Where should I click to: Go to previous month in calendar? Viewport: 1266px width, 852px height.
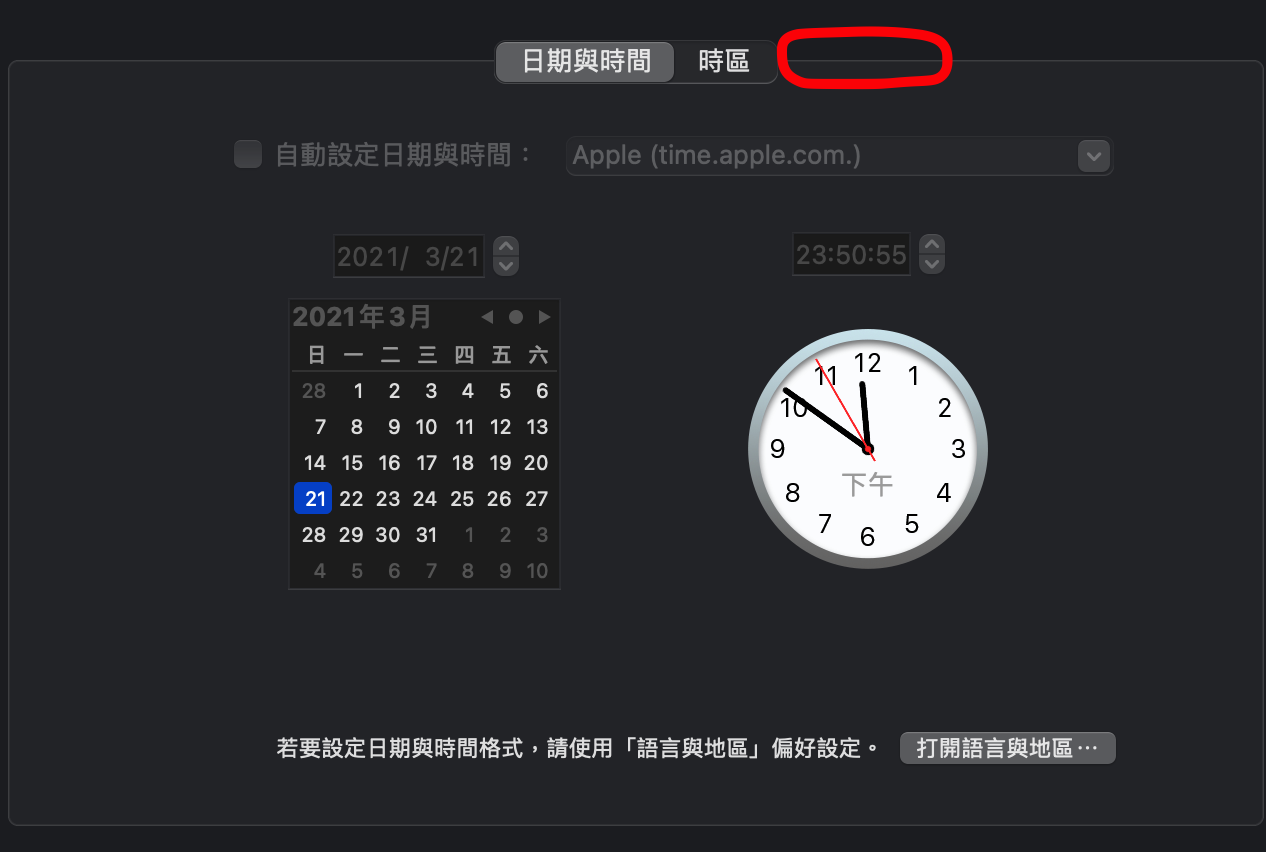pos(487,317)
